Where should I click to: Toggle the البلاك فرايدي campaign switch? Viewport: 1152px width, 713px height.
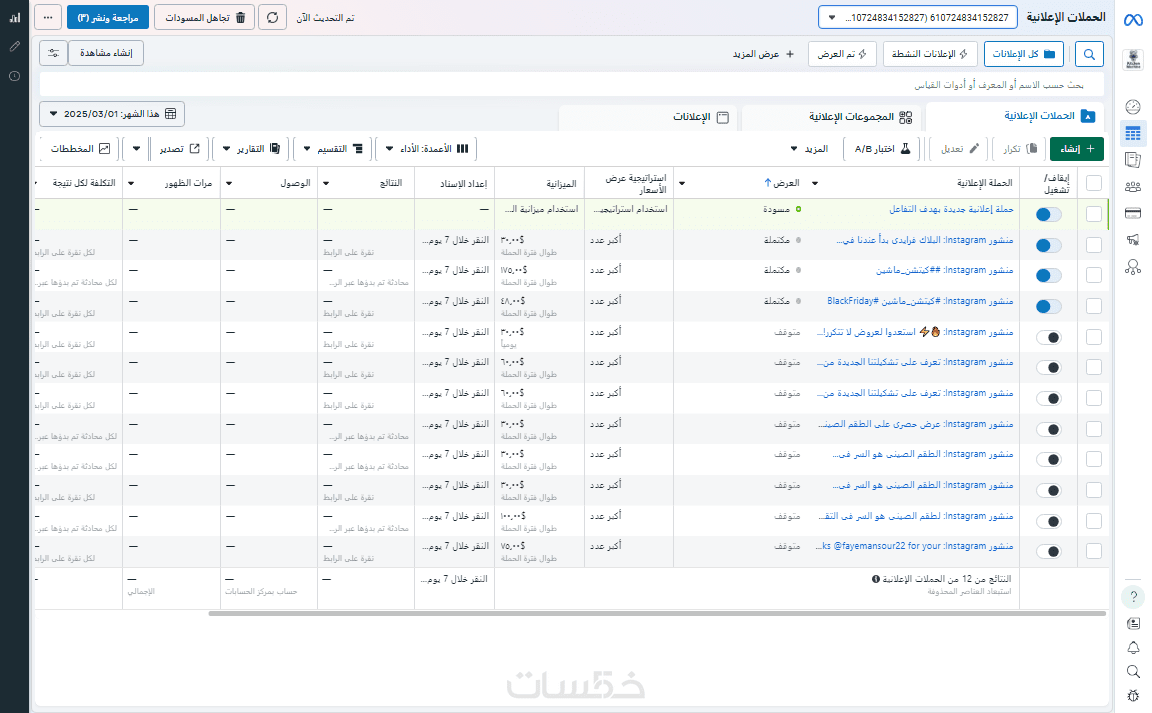click(x=1048, y=246)
